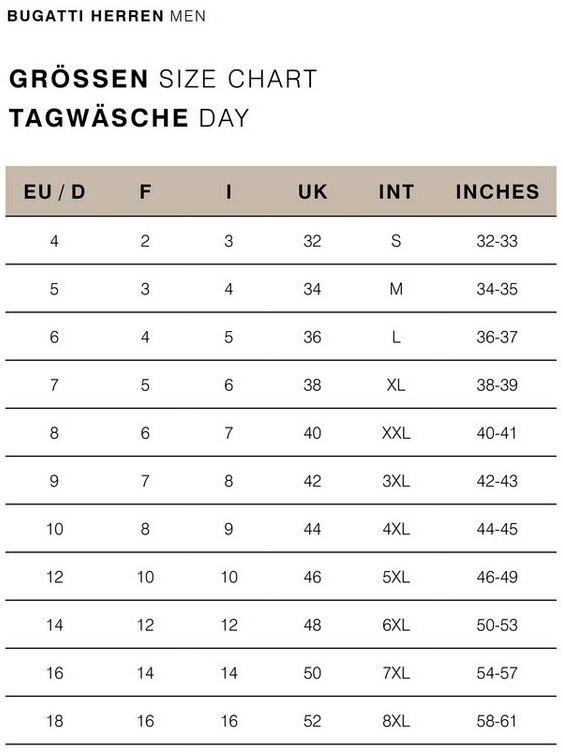
Task: Click the EU / D column header
Action: pyautogui.click(x=55, y=192)
